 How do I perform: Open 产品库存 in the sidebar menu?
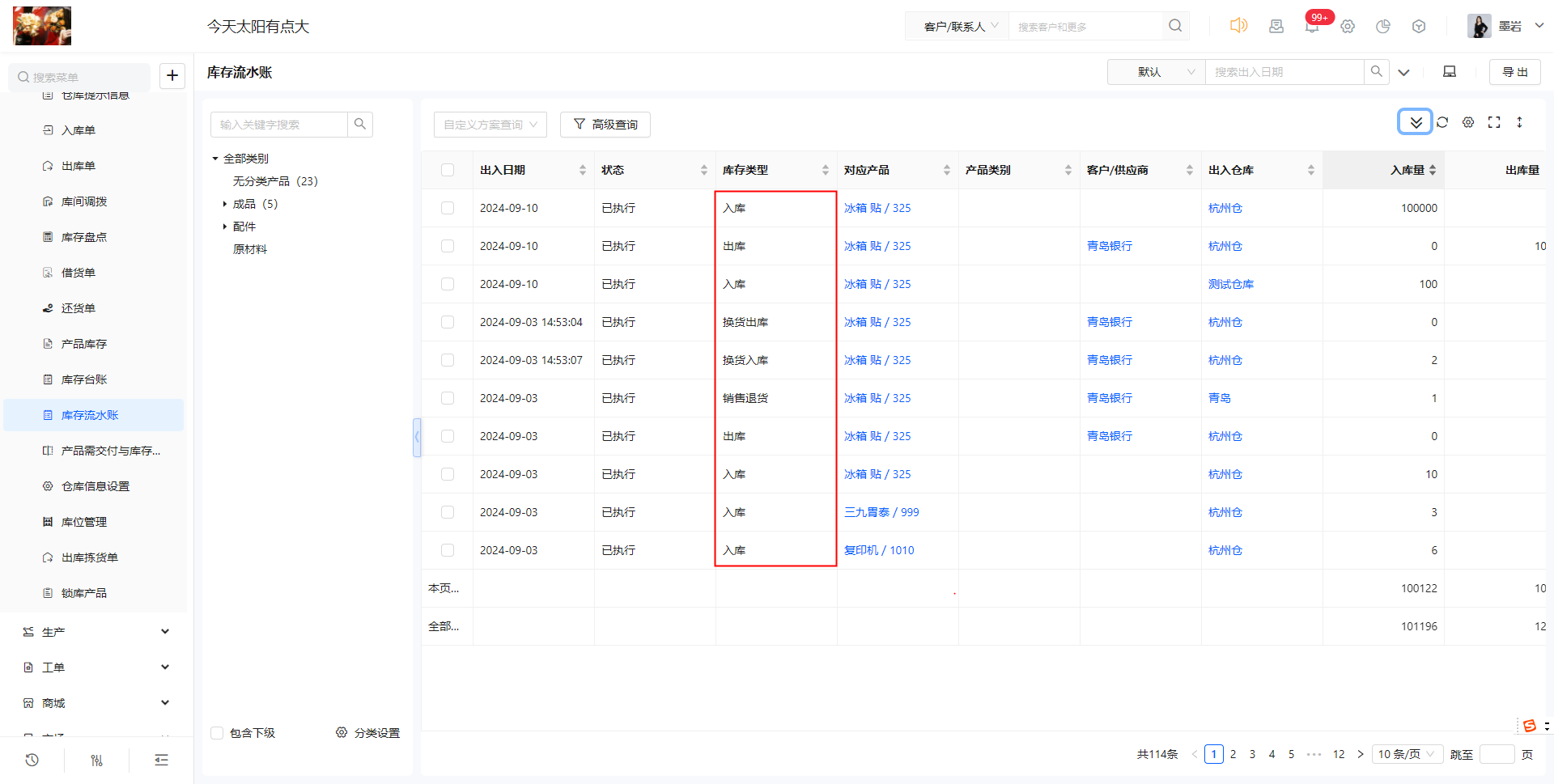tap(84, 344)
